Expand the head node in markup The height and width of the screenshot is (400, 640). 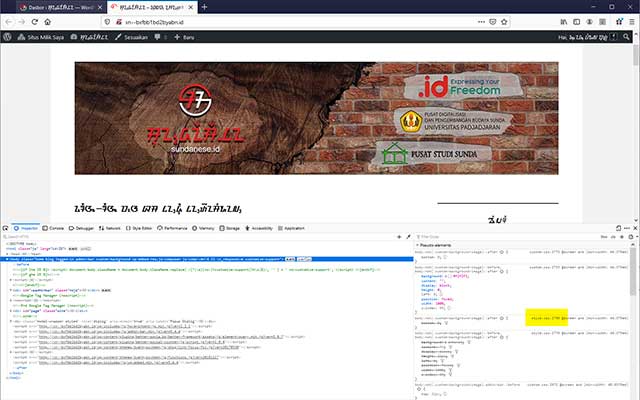7,254
